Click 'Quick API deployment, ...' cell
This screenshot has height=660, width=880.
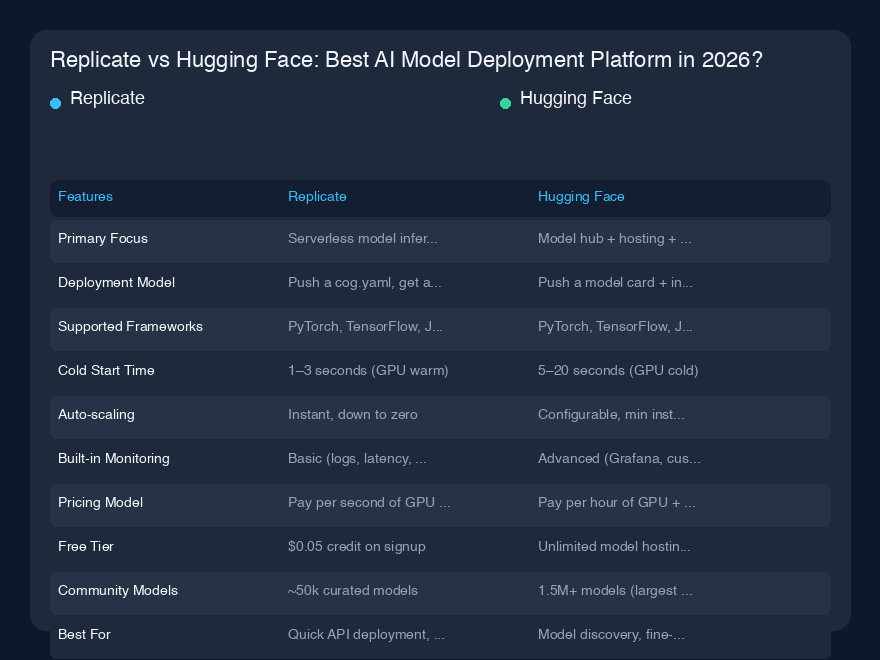366,634
